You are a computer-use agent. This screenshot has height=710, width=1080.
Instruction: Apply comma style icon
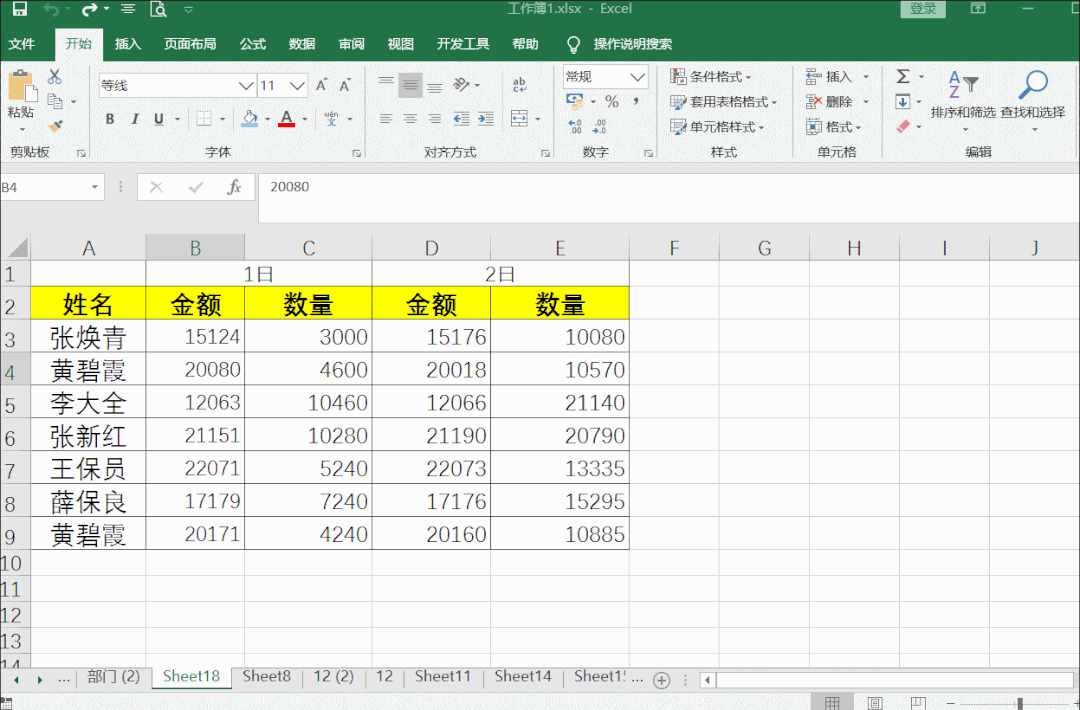(636, 102)
